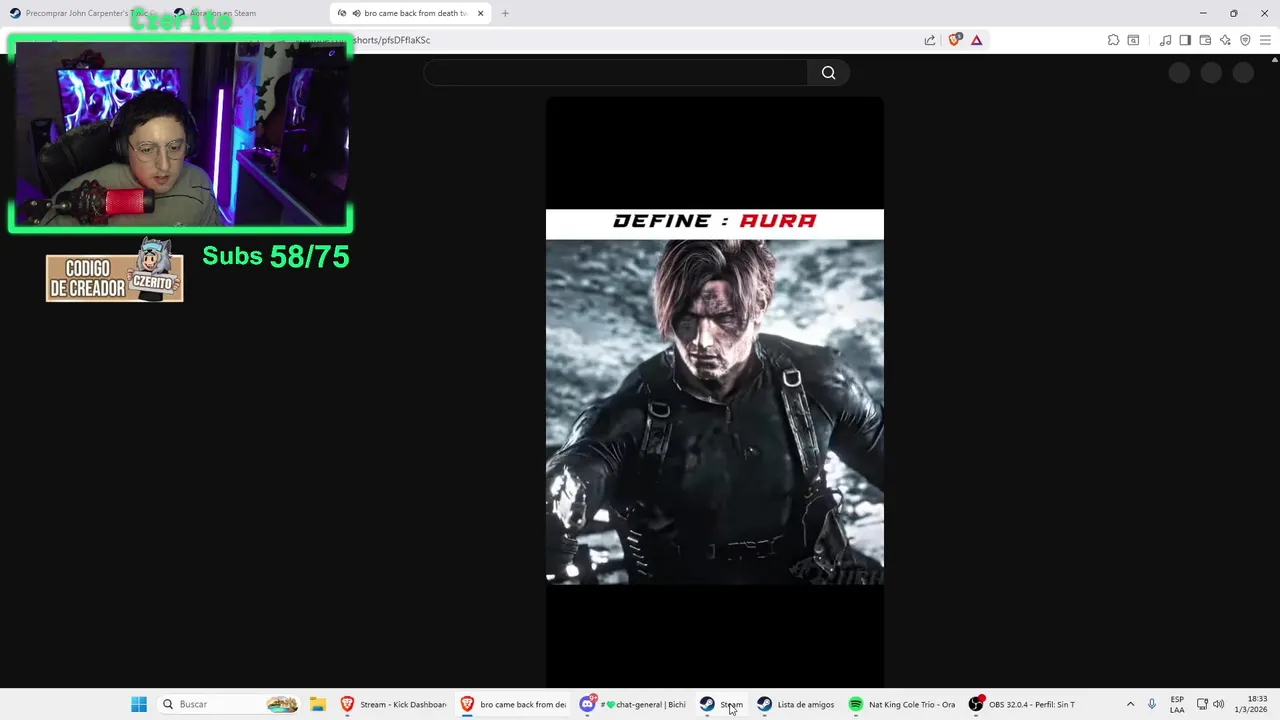Open OBS 32.0.4 taskbar window
The height and width of the screenshot is (720, 1280).
pos(1022,704)
